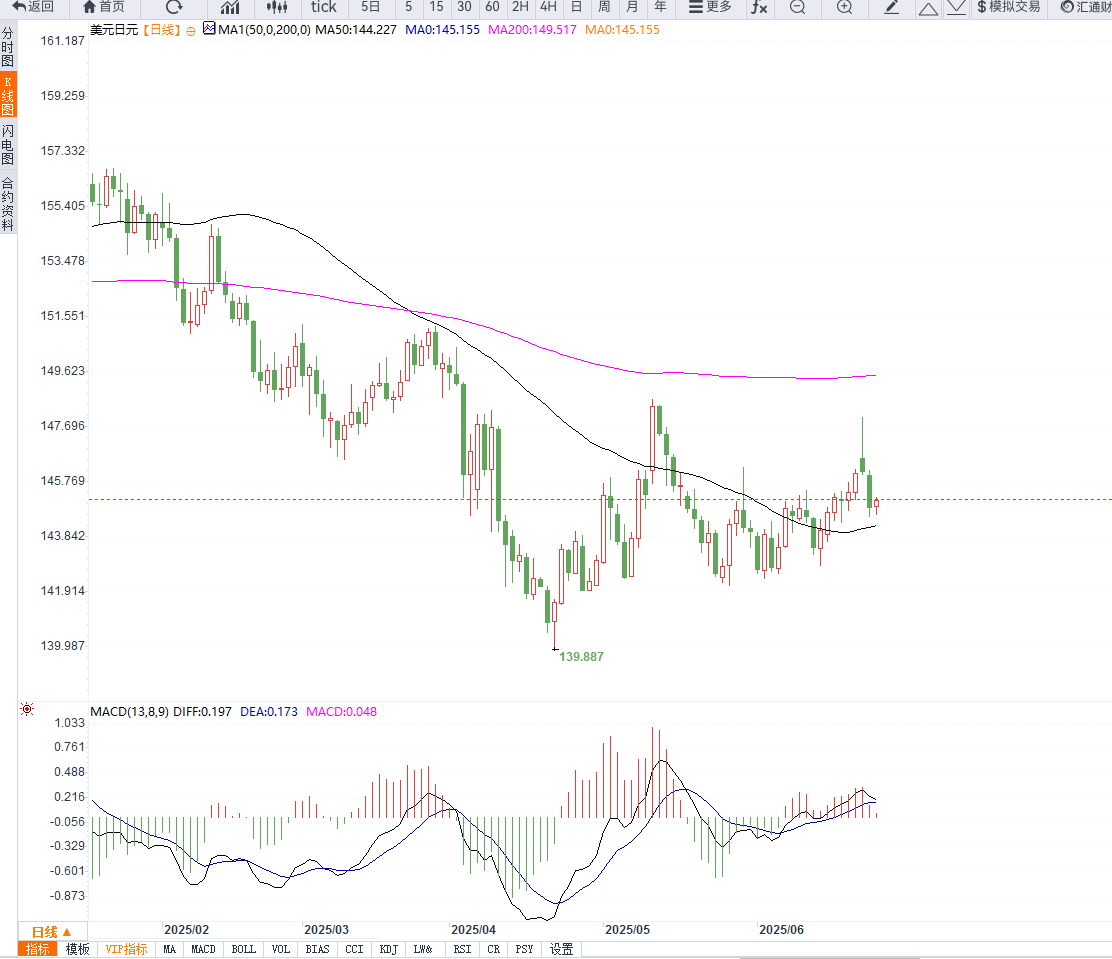Screen dimensions: 1112x959
Task: Select the 指标 bottom tab
Action: [38, 949]
